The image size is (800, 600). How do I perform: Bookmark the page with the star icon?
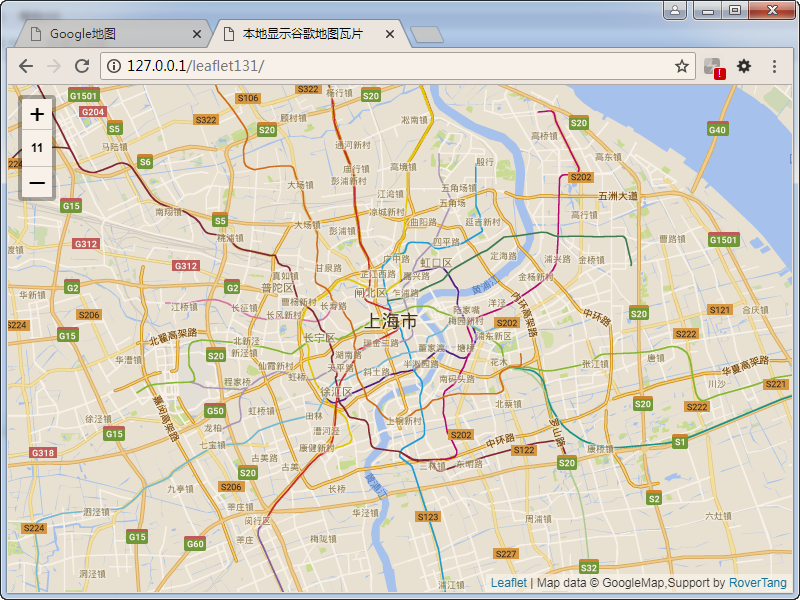683,66
